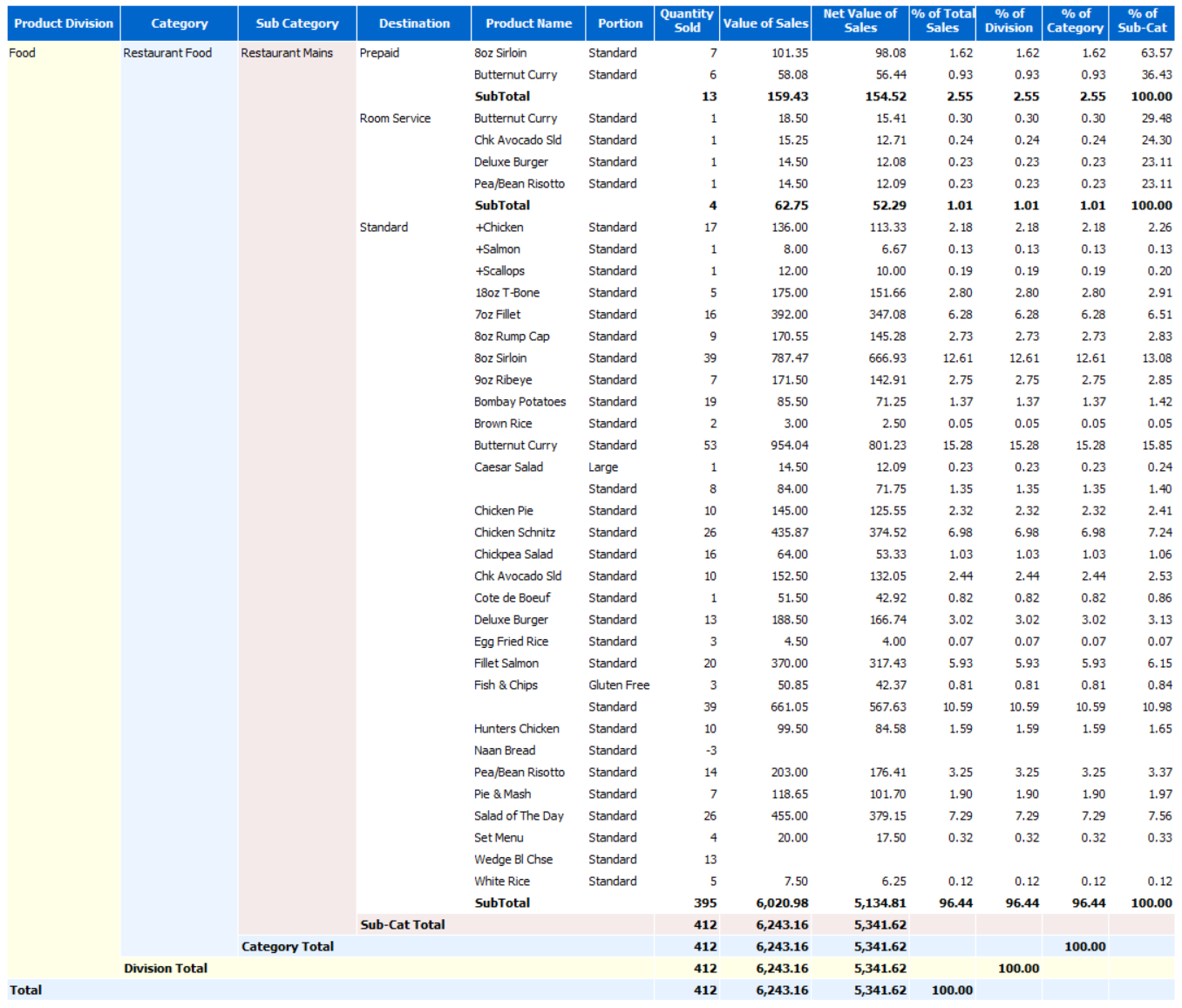Select the Product Name column header
Viewport: 1182px width, 1008px height.
pyautogui.click(x=528, y=24)
